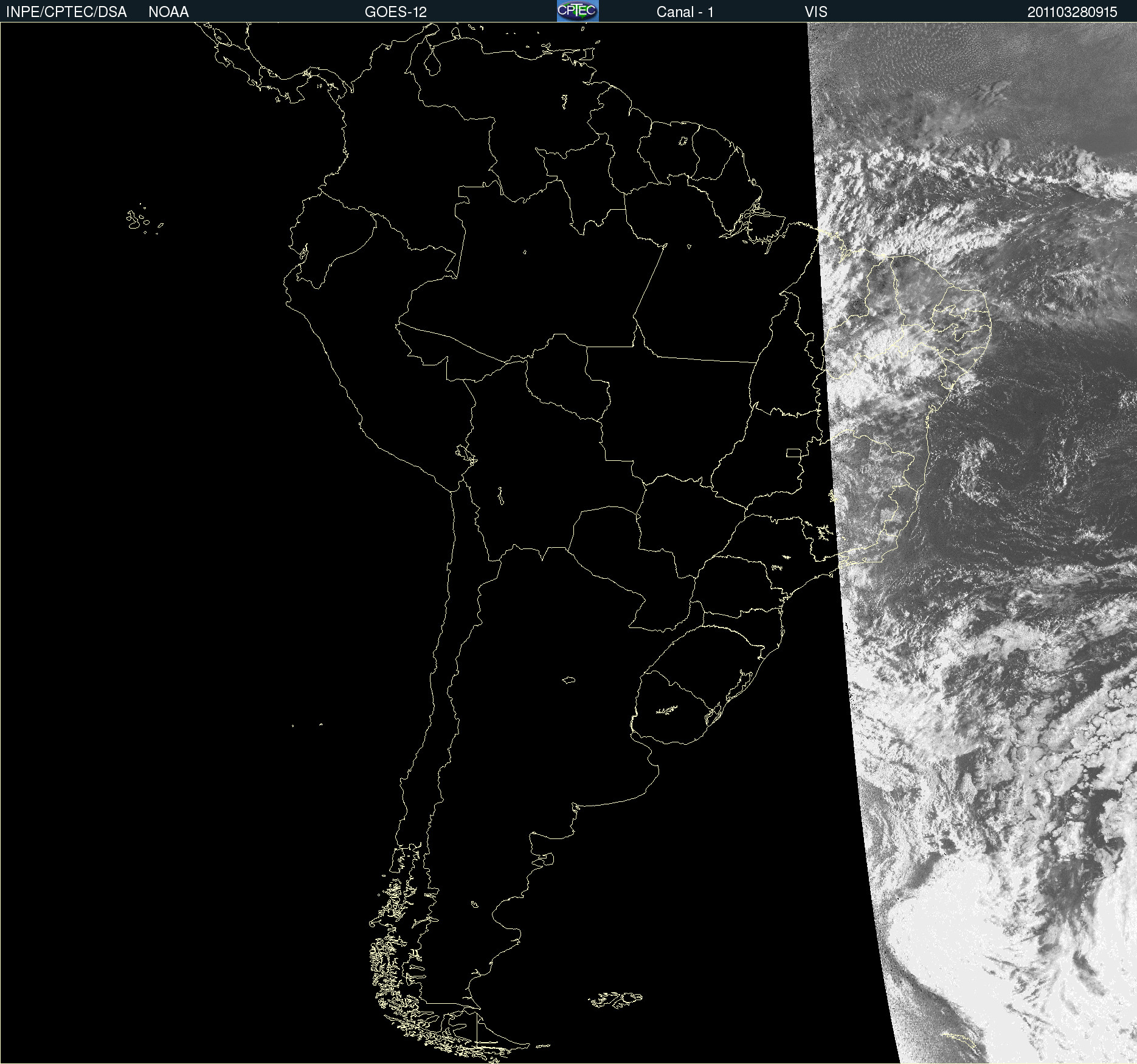Viewport: 1137px width, 1064px height.
Task: Click the GOES-12 satellite label
Action: click(396, 12)
